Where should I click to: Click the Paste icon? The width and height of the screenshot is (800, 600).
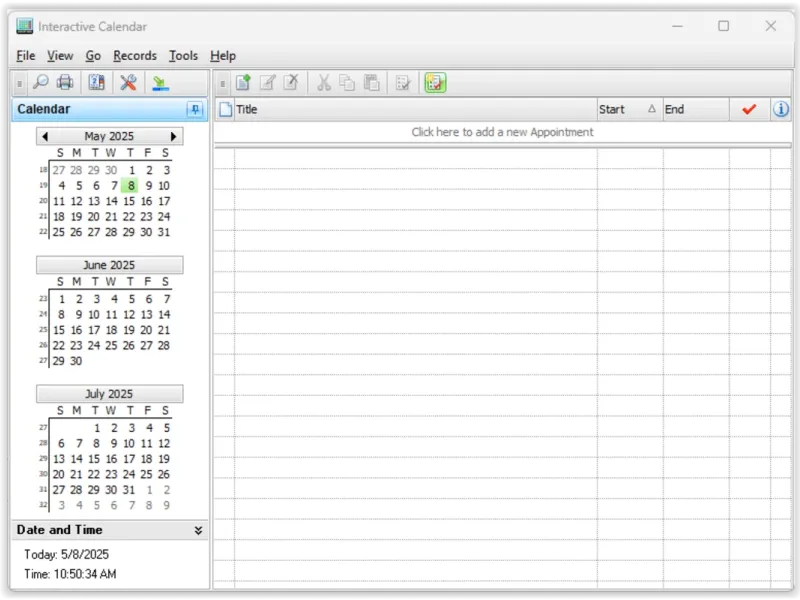(371, 83)
